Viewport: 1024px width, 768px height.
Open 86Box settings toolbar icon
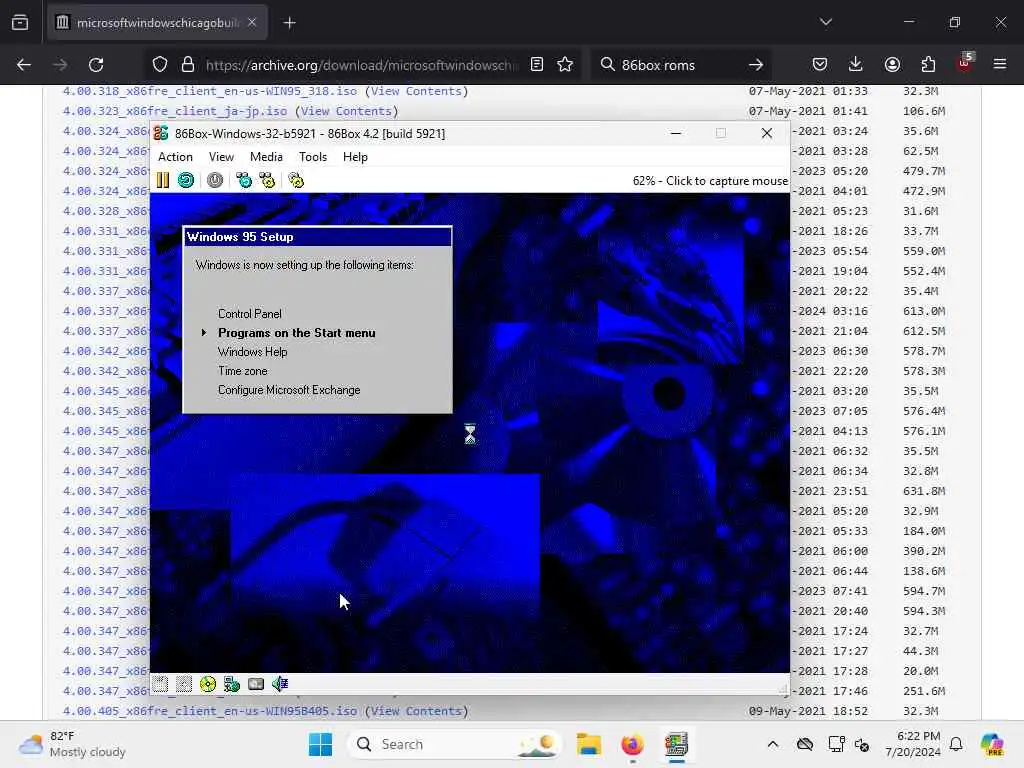296,180
